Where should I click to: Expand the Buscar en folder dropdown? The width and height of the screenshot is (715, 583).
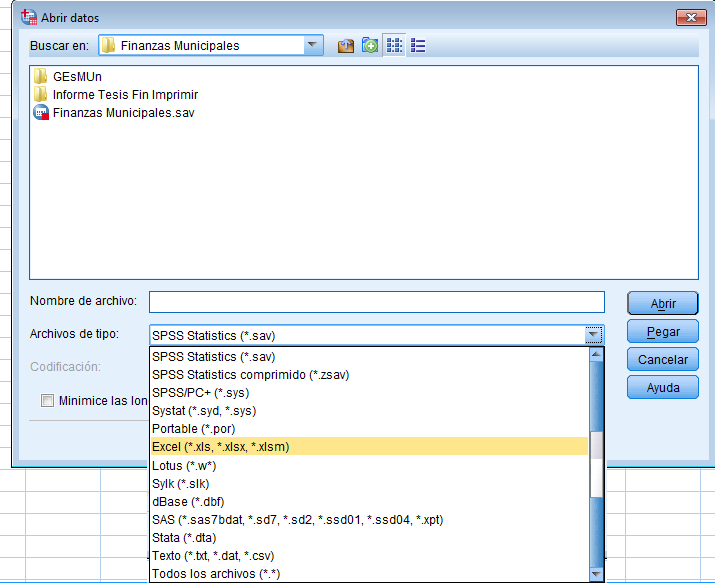point(312,45)
